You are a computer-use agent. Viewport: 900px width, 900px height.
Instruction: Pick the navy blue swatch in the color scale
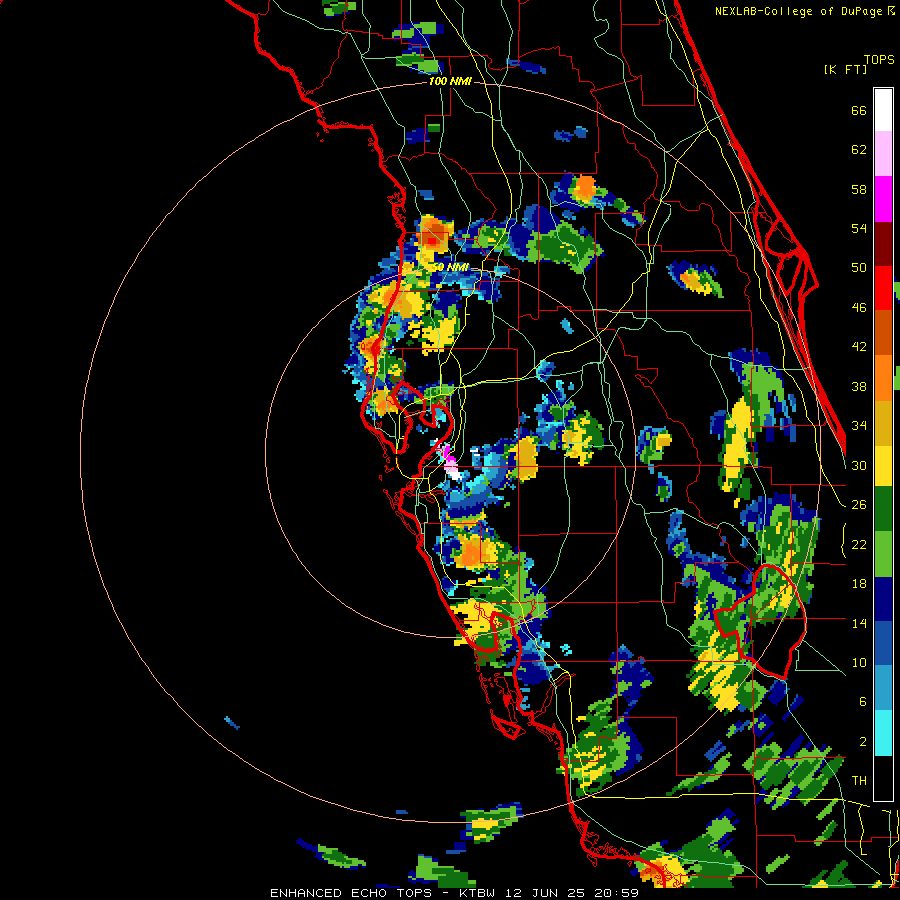click(883, 599)
